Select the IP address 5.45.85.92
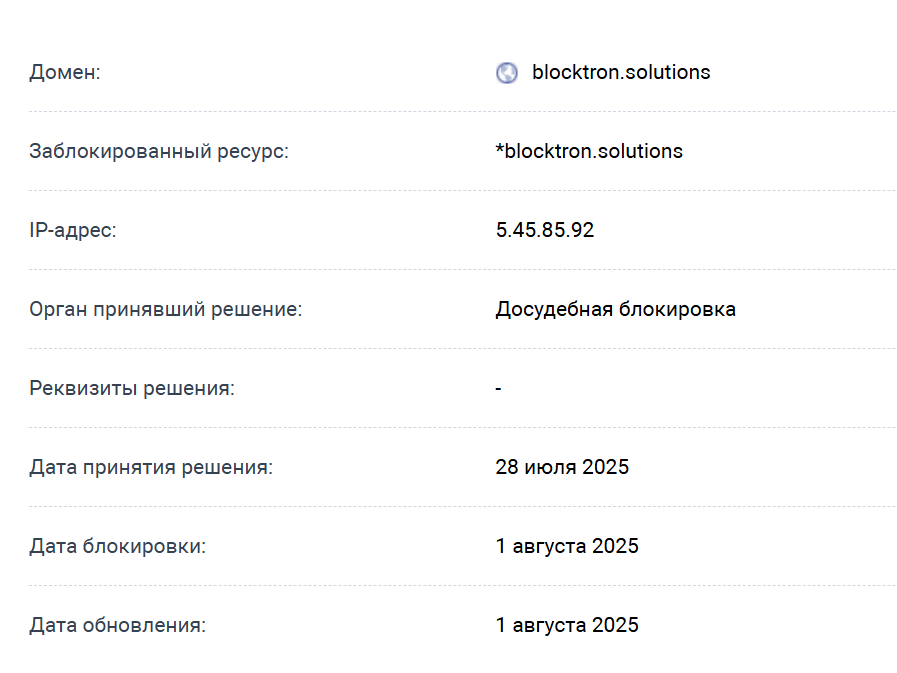 (x=545, y=231)
